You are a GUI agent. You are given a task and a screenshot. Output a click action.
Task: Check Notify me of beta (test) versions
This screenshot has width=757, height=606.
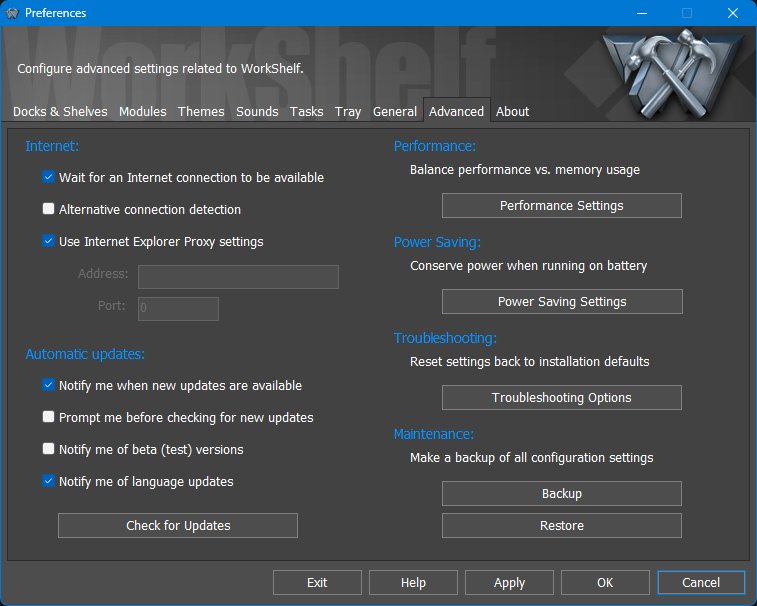[x=48, y=449]
